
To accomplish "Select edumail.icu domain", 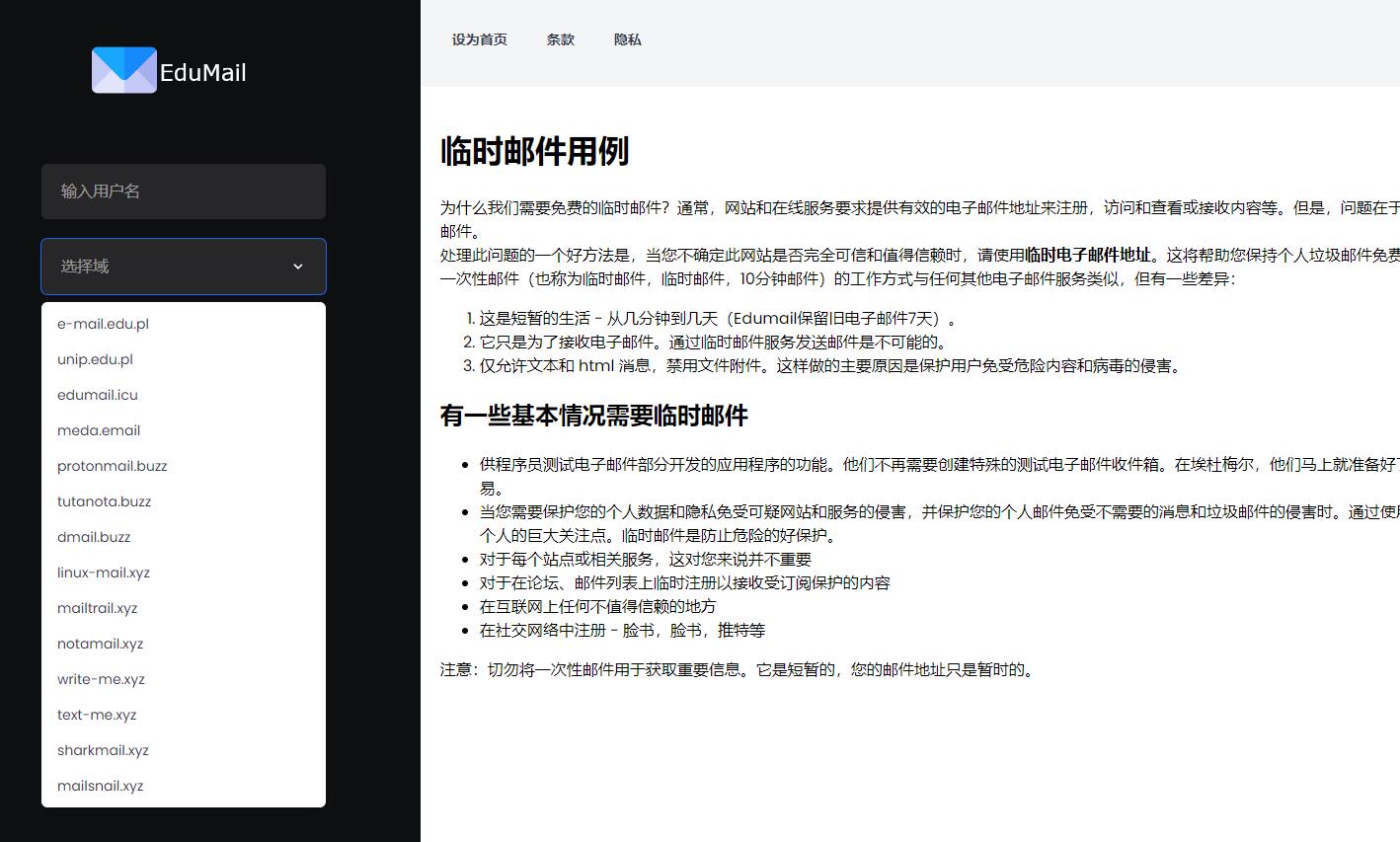I will pos(98,395).
